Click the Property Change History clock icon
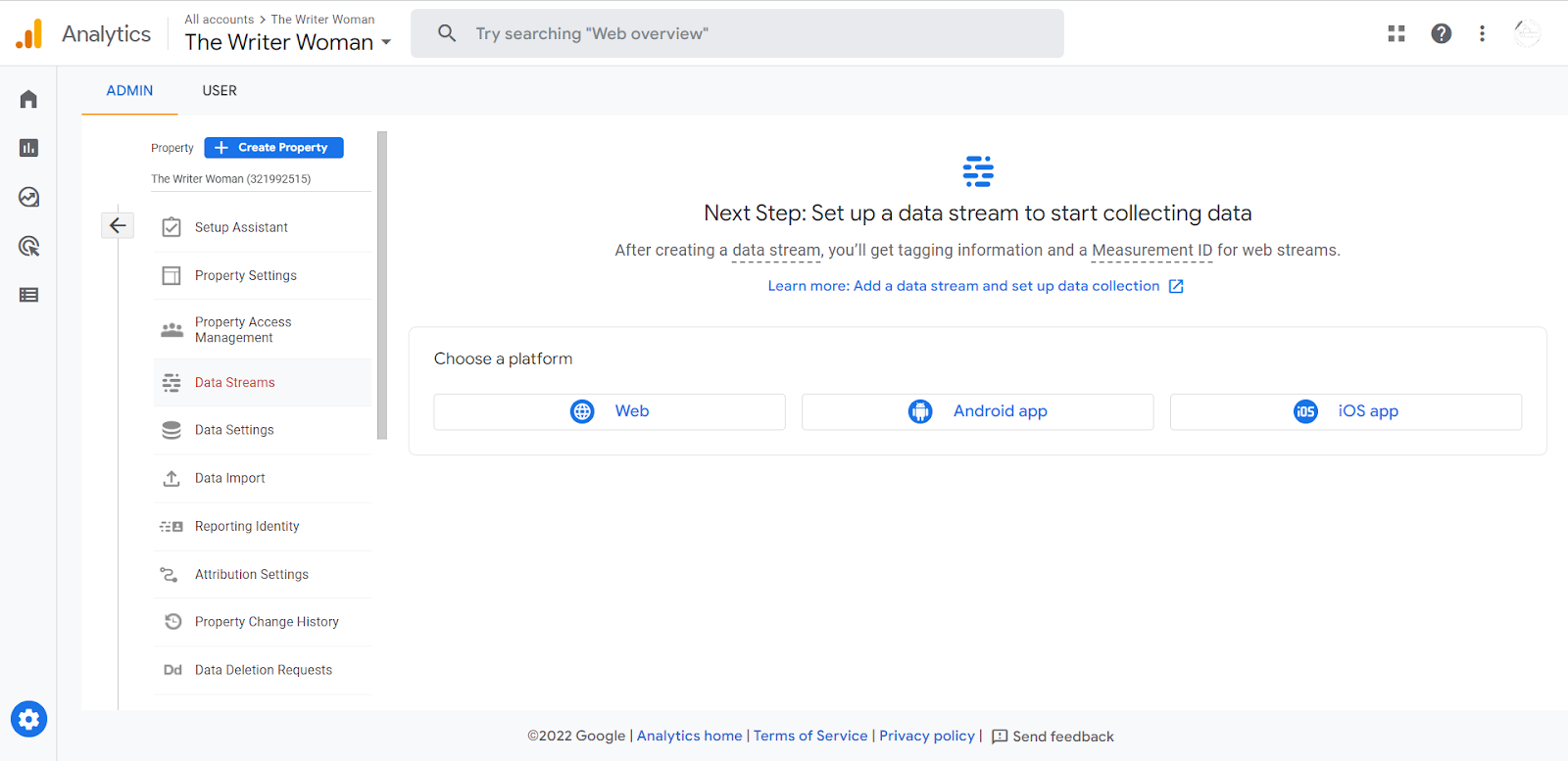 tap(172, 622)
